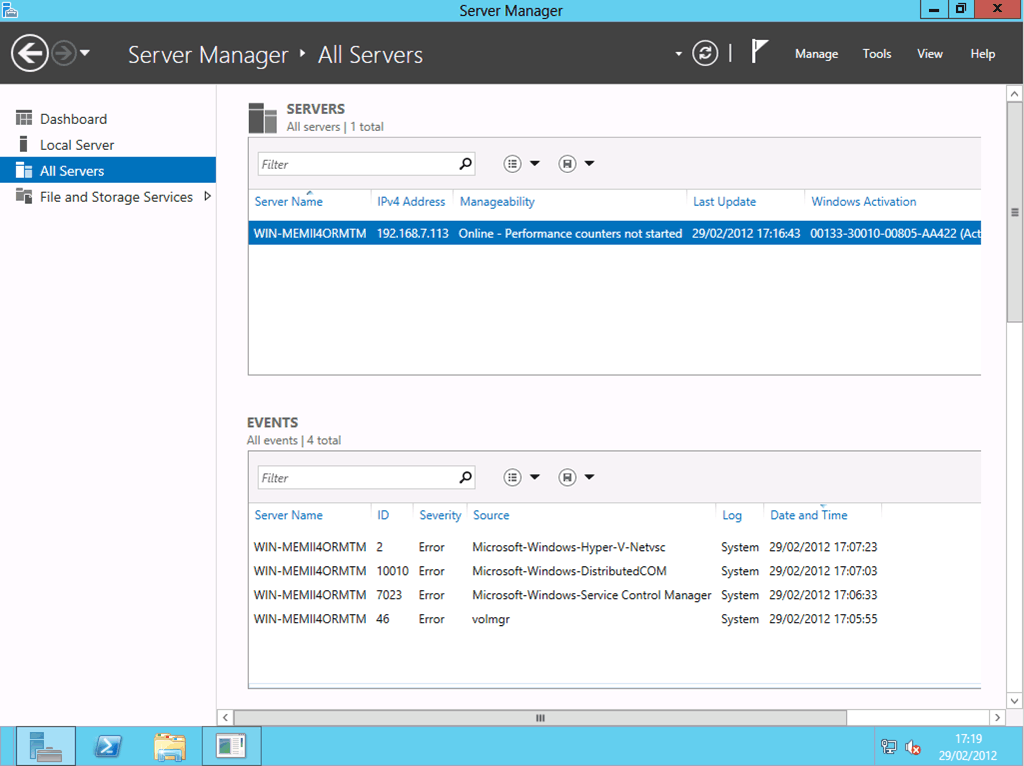
Task: Sort events by Severity column header
Action: (x=440, y=516)
